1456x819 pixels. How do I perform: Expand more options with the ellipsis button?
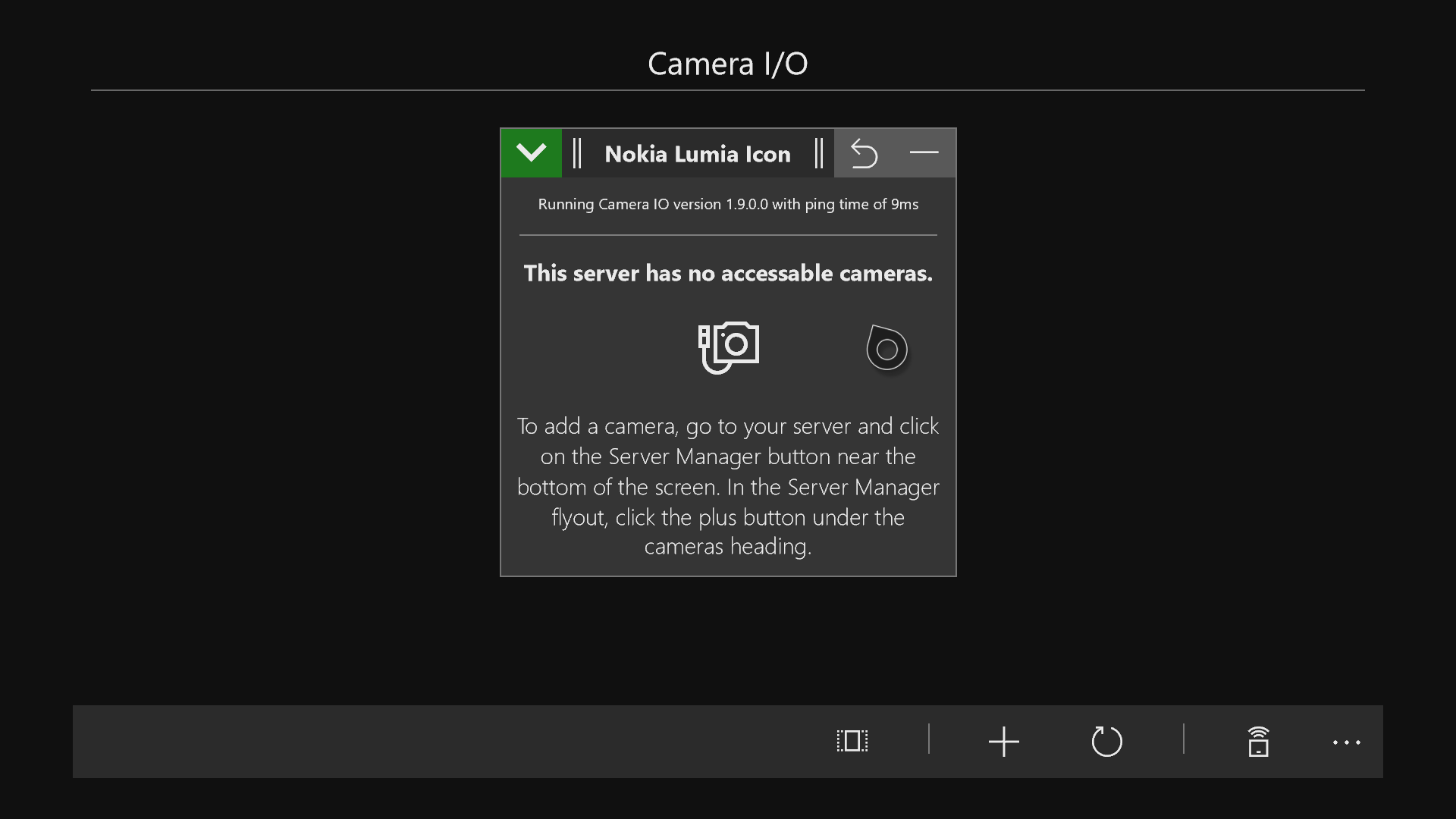(1346, 742)
